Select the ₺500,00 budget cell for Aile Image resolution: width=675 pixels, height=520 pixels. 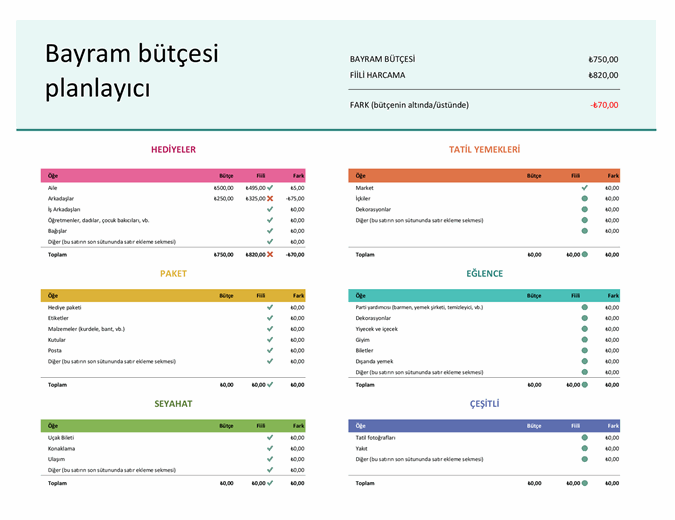[x=223, y=187]
